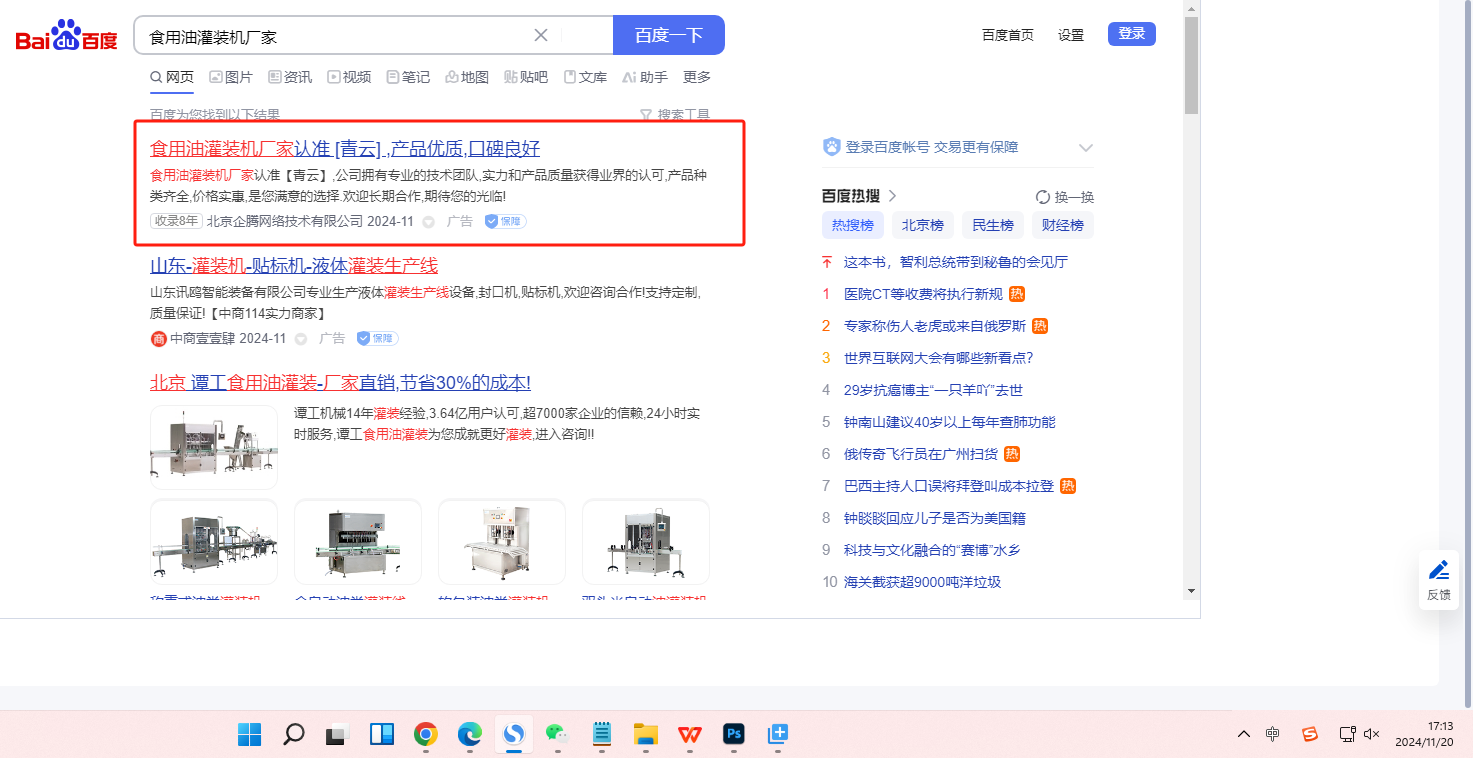
Task: Open hot search 钟南山建议40岁以上每年查肺功能
Action: (950, 422)
